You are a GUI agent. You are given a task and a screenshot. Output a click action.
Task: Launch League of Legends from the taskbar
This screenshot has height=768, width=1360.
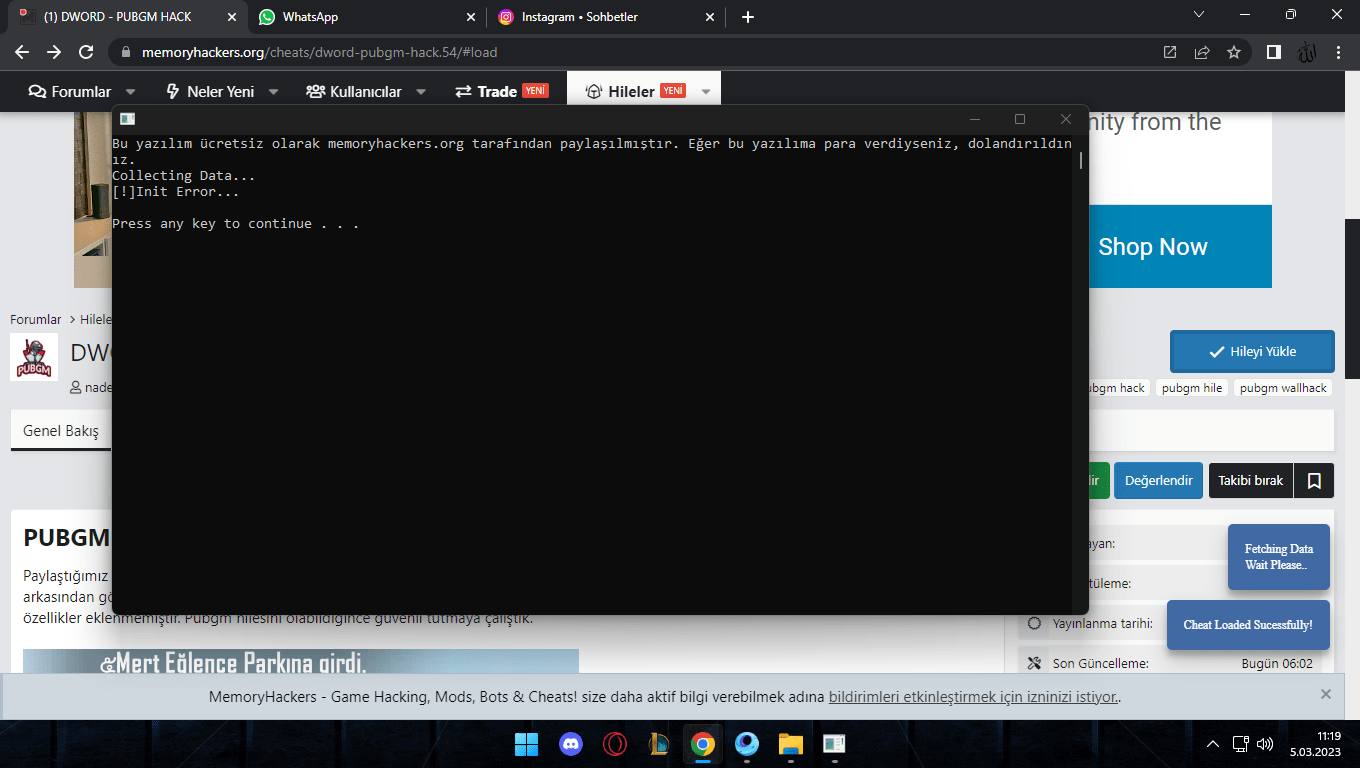pos(658,744)
